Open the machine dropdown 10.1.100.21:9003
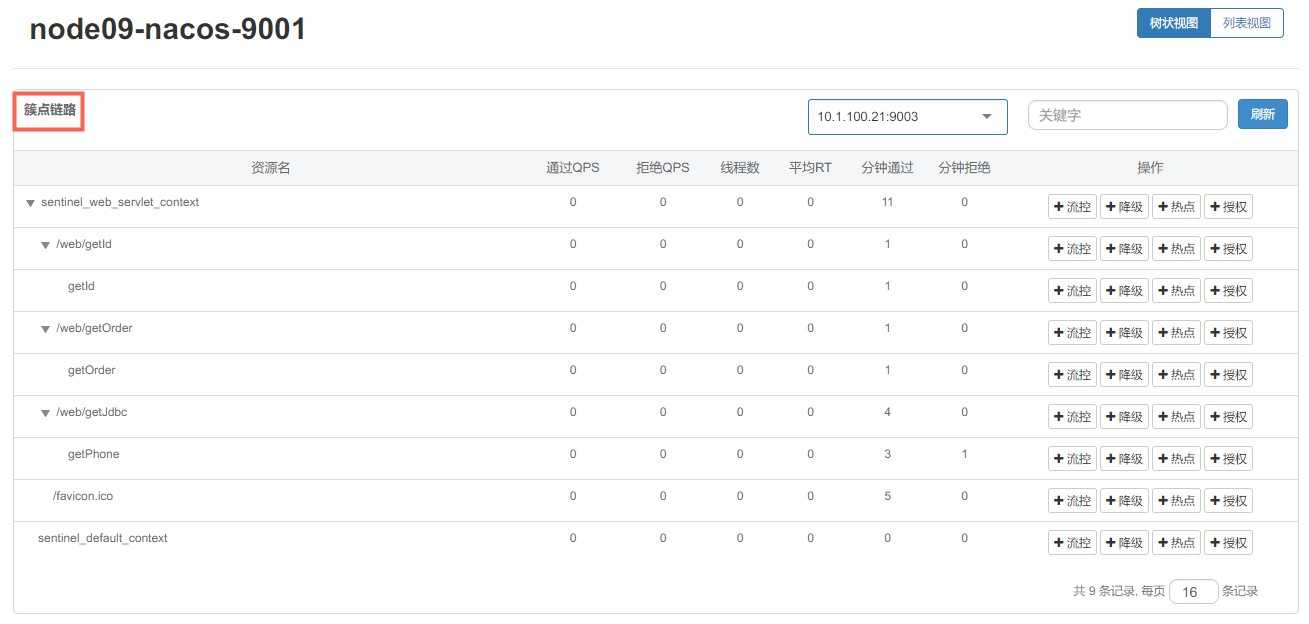This screenshot has width=1309, height=624. 907,116
